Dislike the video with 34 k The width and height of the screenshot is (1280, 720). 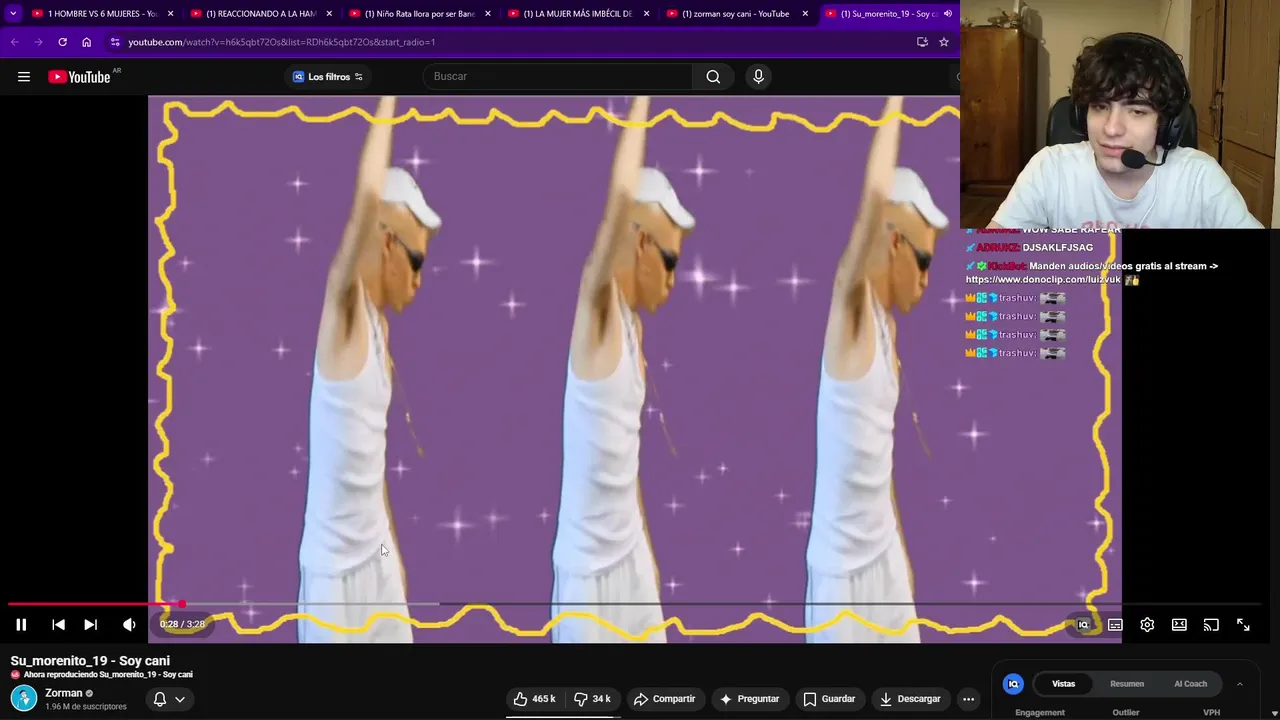pos(592,699)
